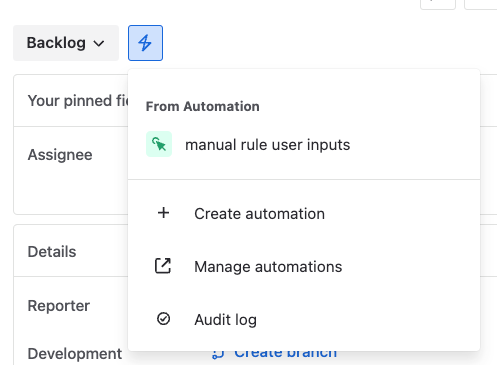Select Create automation menu entry

304,214
